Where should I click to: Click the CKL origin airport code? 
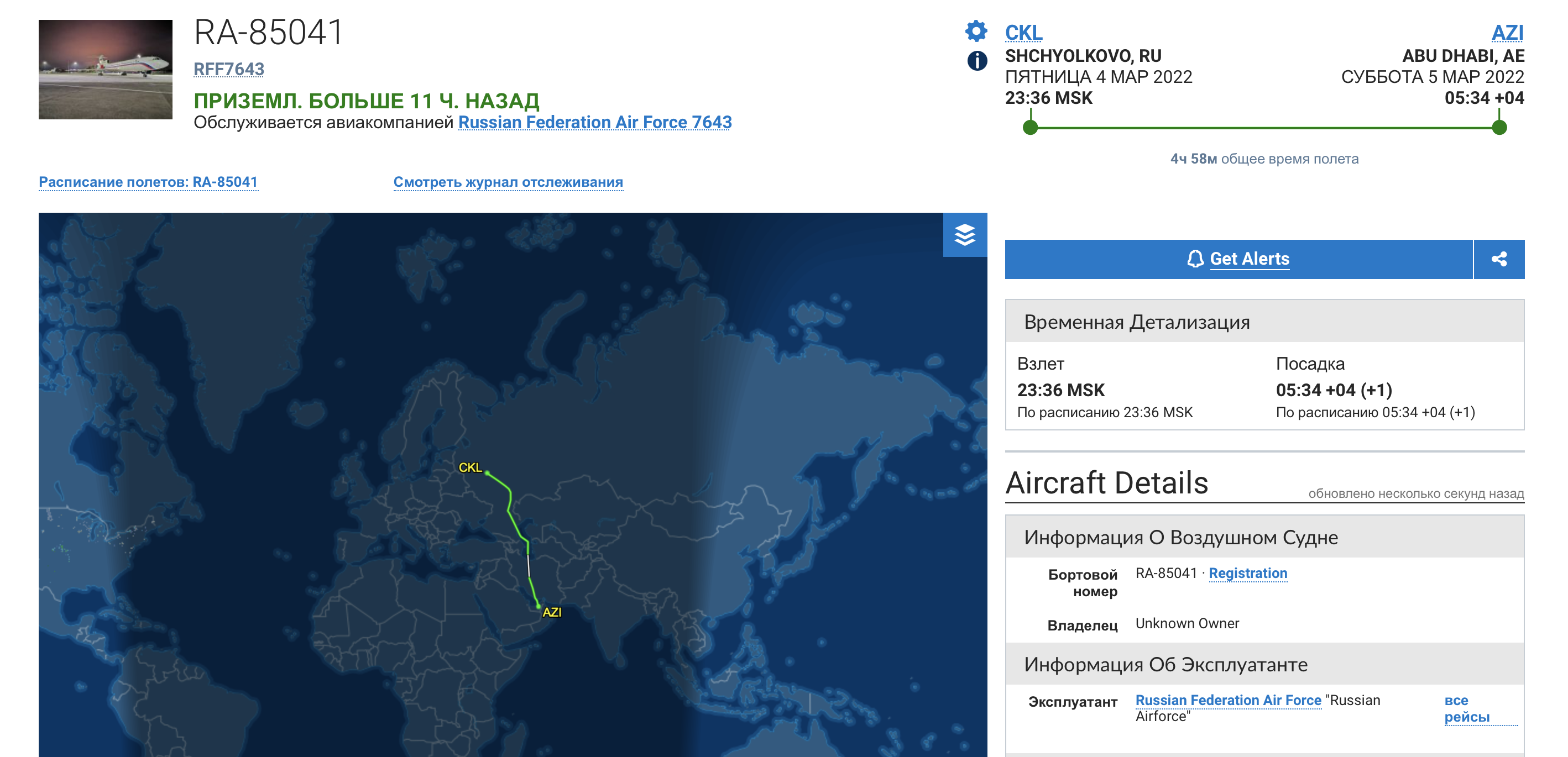tap(1023, 32)
